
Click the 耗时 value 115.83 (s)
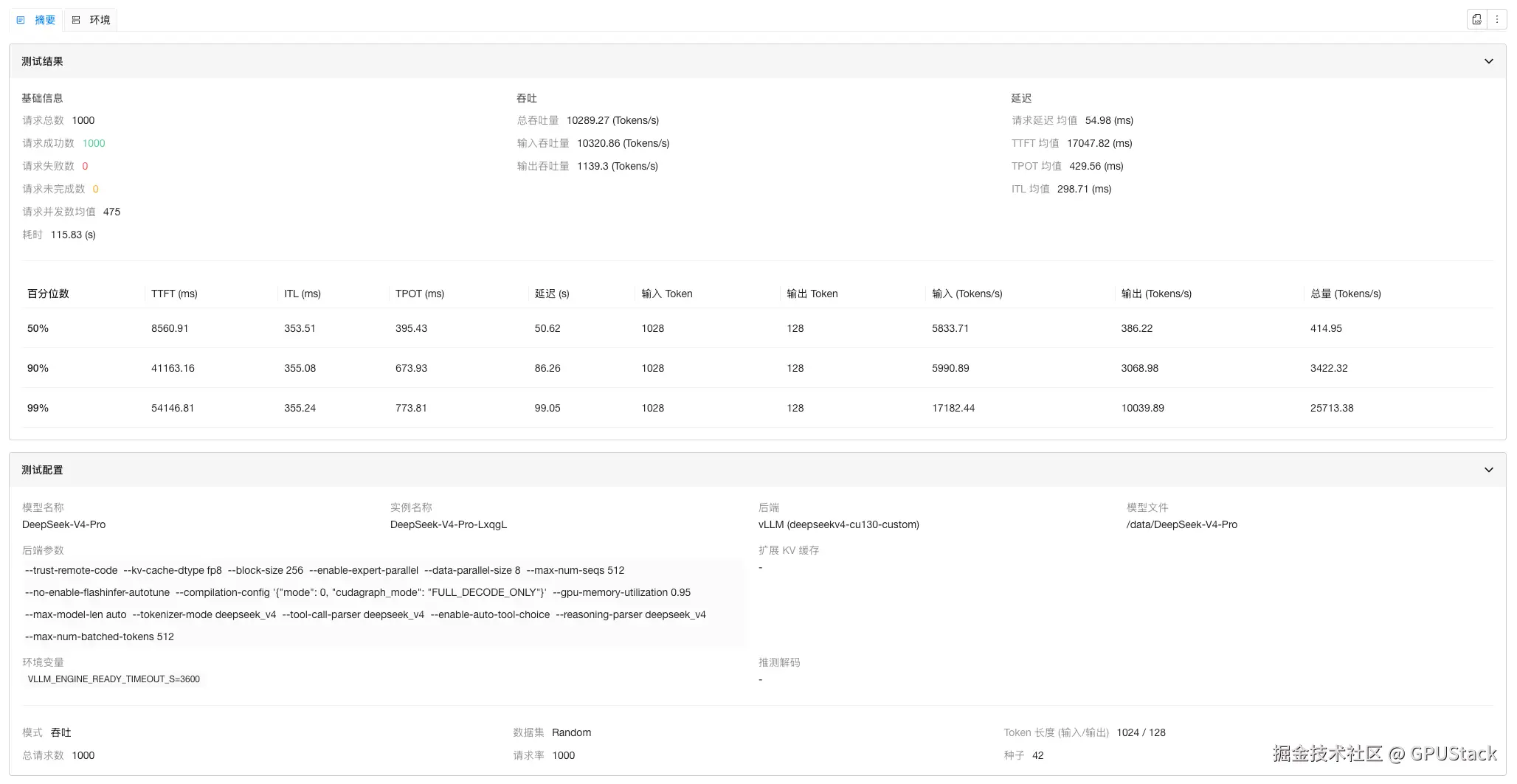73,235
